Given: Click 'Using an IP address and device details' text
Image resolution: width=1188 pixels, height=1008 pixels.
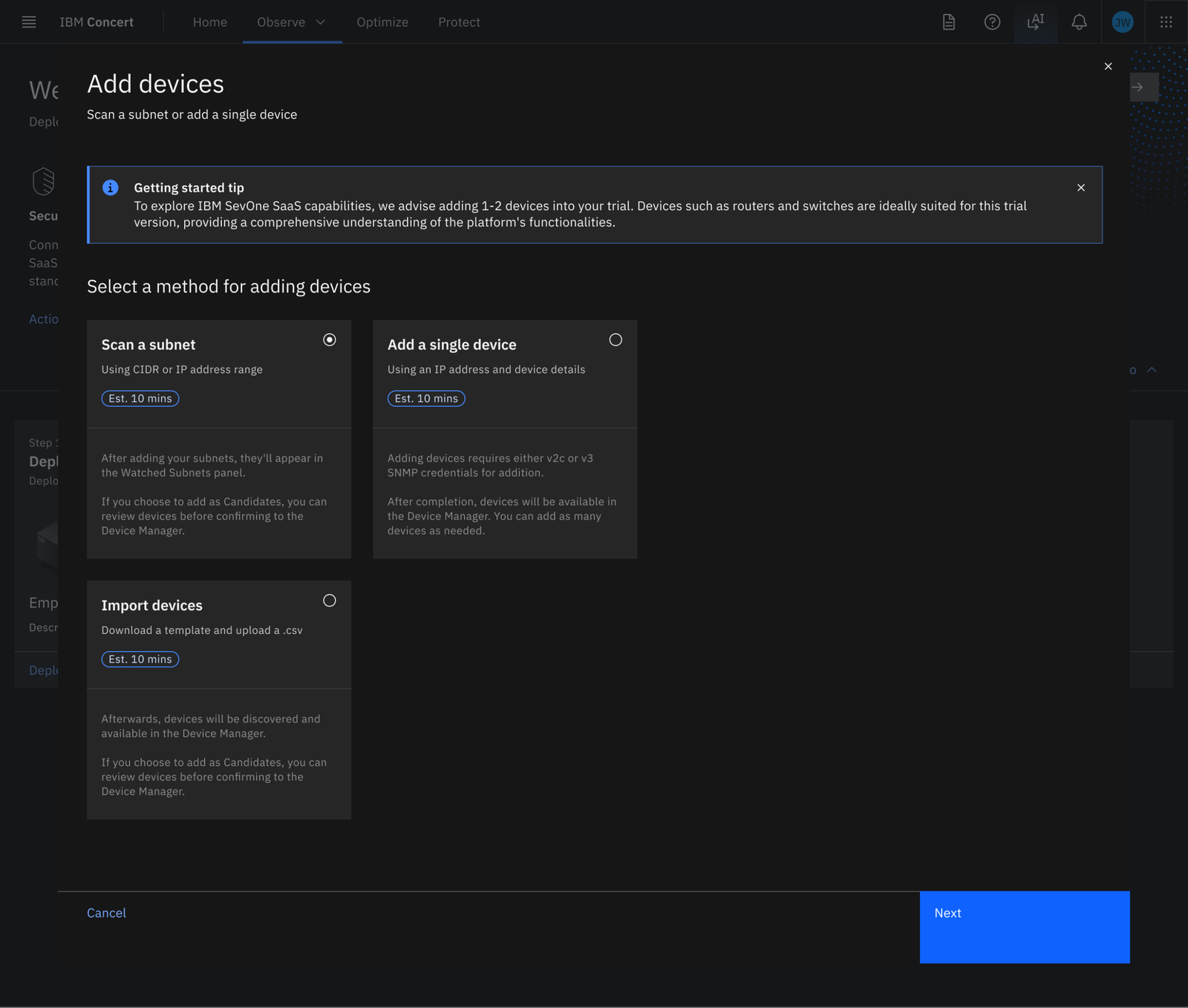Looking at the screenshot, I should [x=486, y=370].
